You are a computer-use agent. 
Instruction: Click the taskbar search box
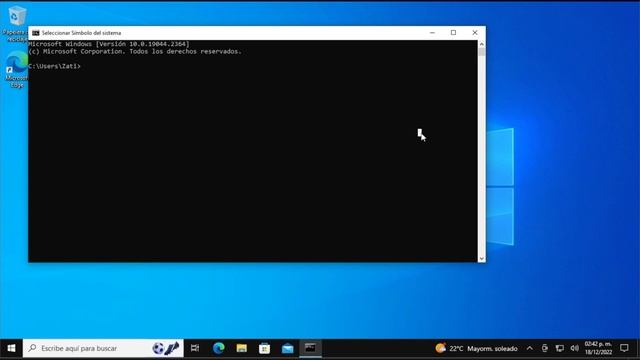click(x=103, y=348)
